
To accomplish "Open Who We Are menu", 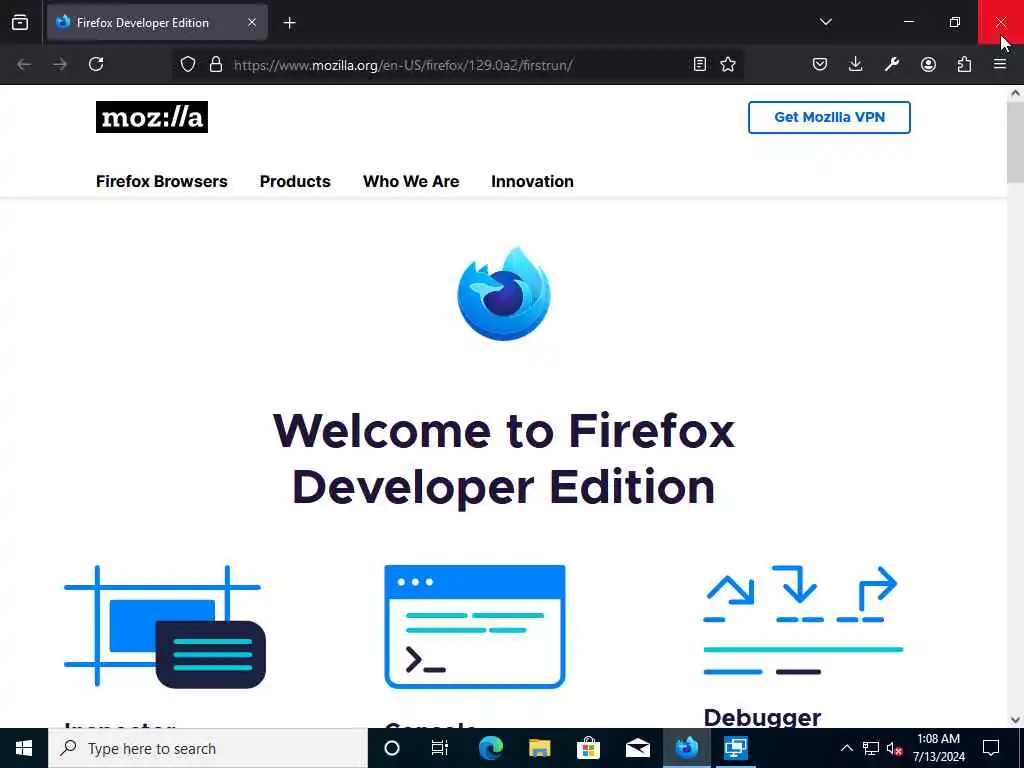I will (411, 182).
